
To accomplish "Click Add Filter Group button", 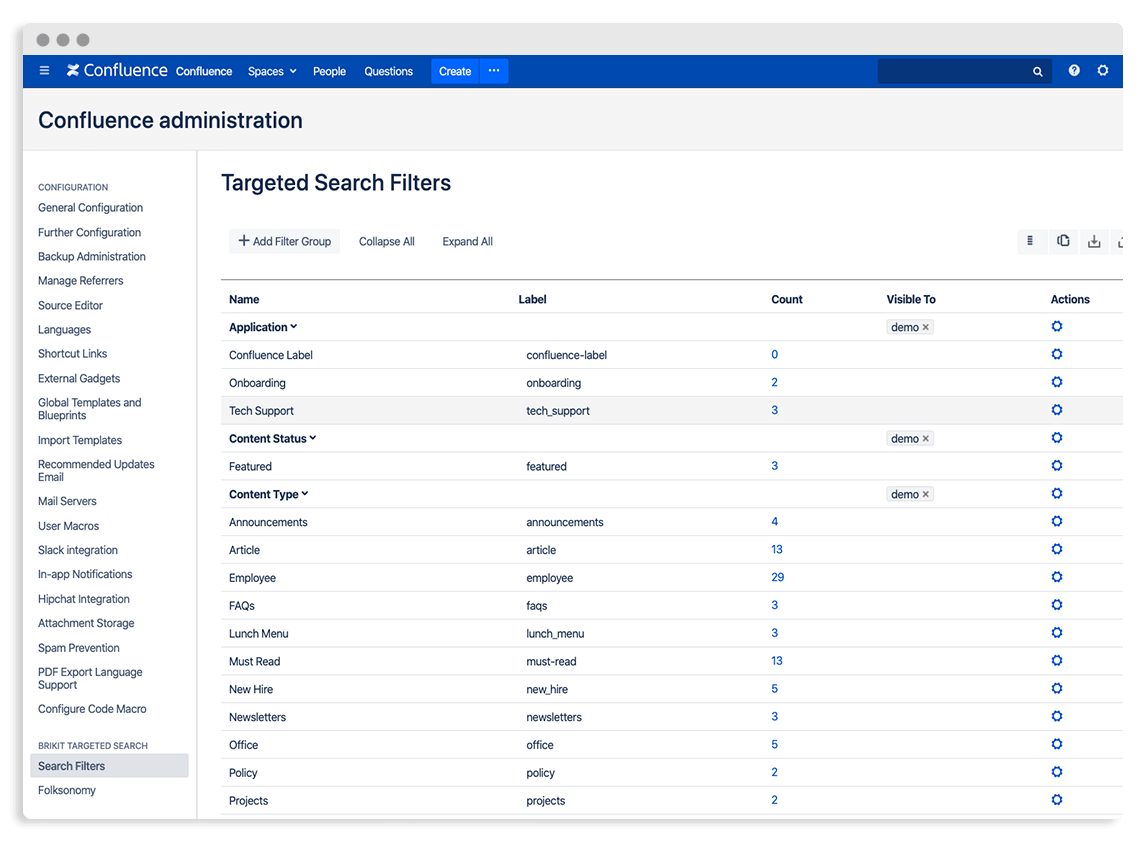I will (284, 241).
